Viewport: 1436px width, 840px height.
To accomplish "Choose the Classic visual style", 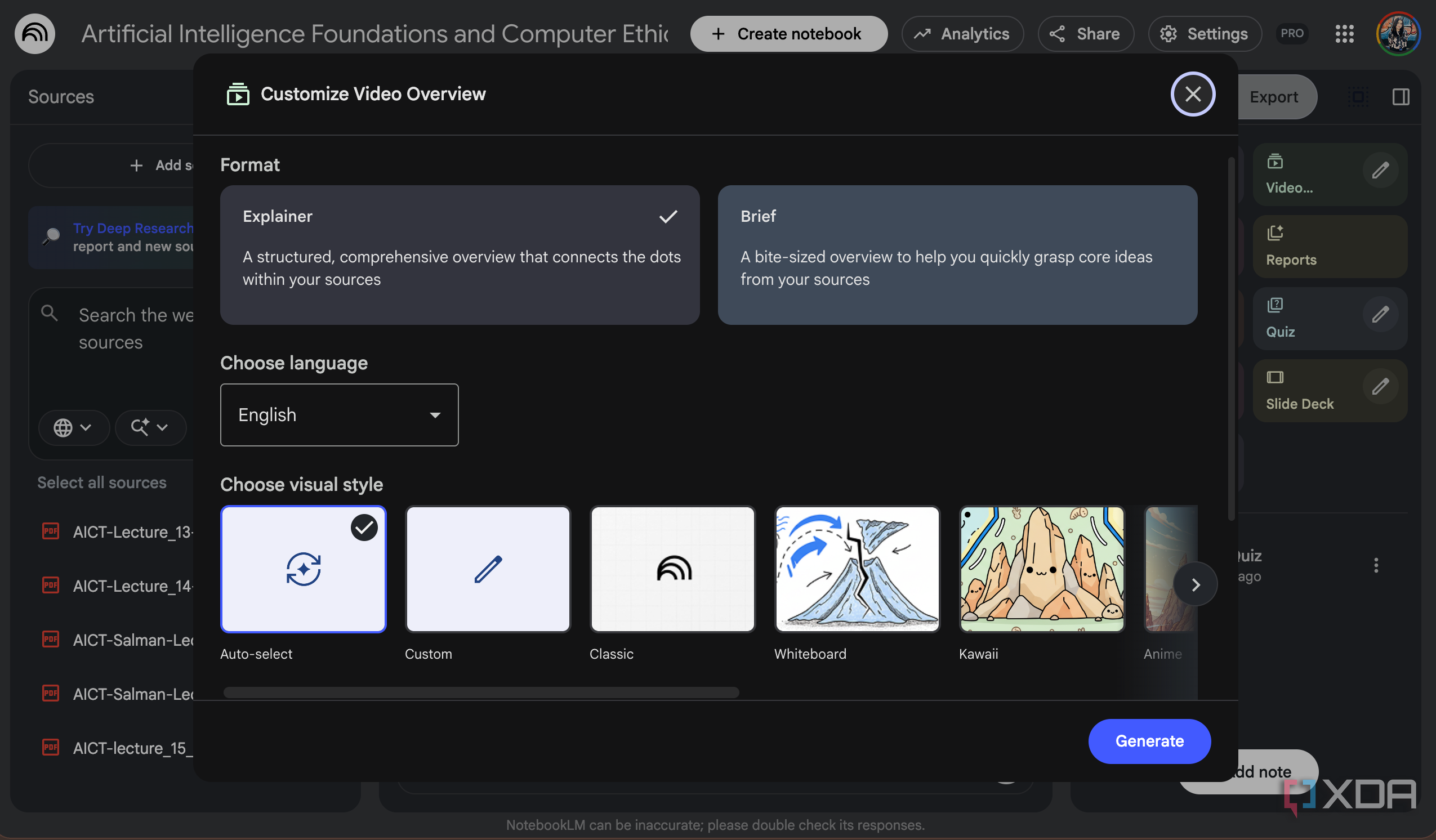I will point(672,569).
